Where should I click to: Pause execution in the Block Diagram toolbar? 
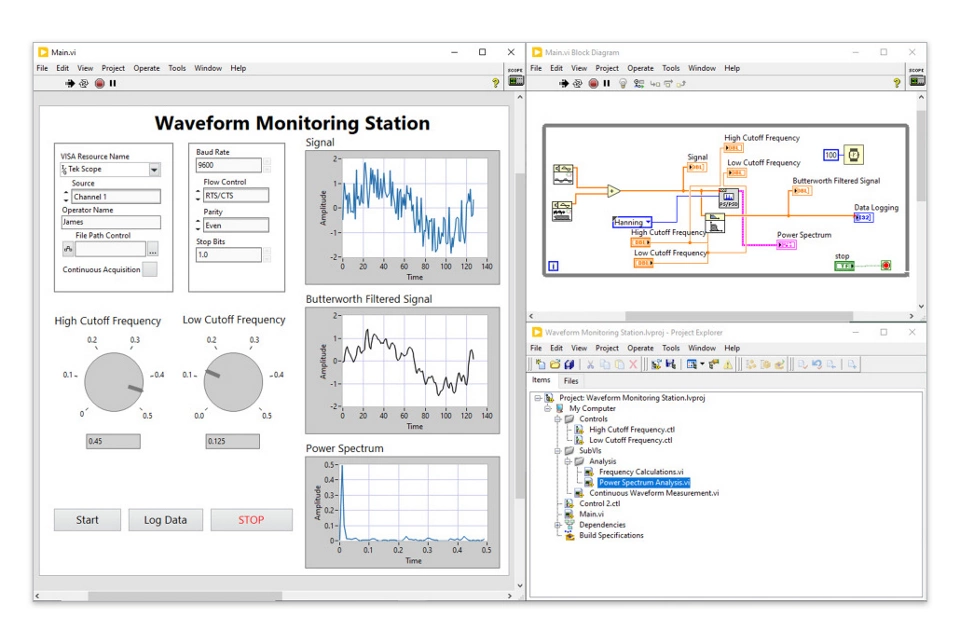point(605,84)
